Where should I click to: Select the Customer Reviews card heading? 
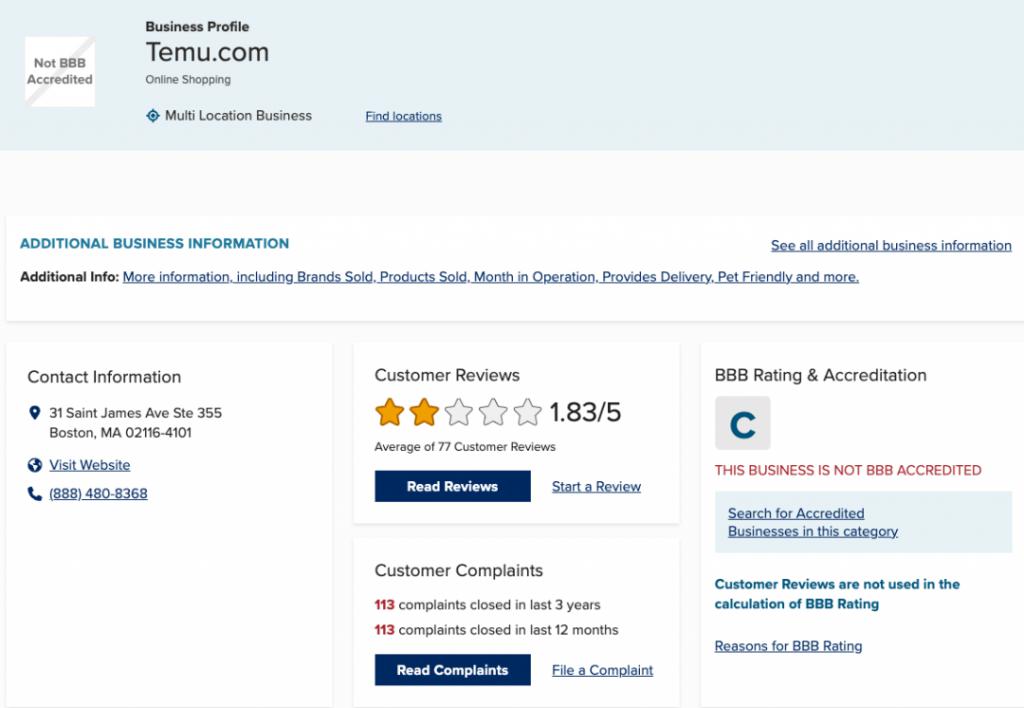447,375
